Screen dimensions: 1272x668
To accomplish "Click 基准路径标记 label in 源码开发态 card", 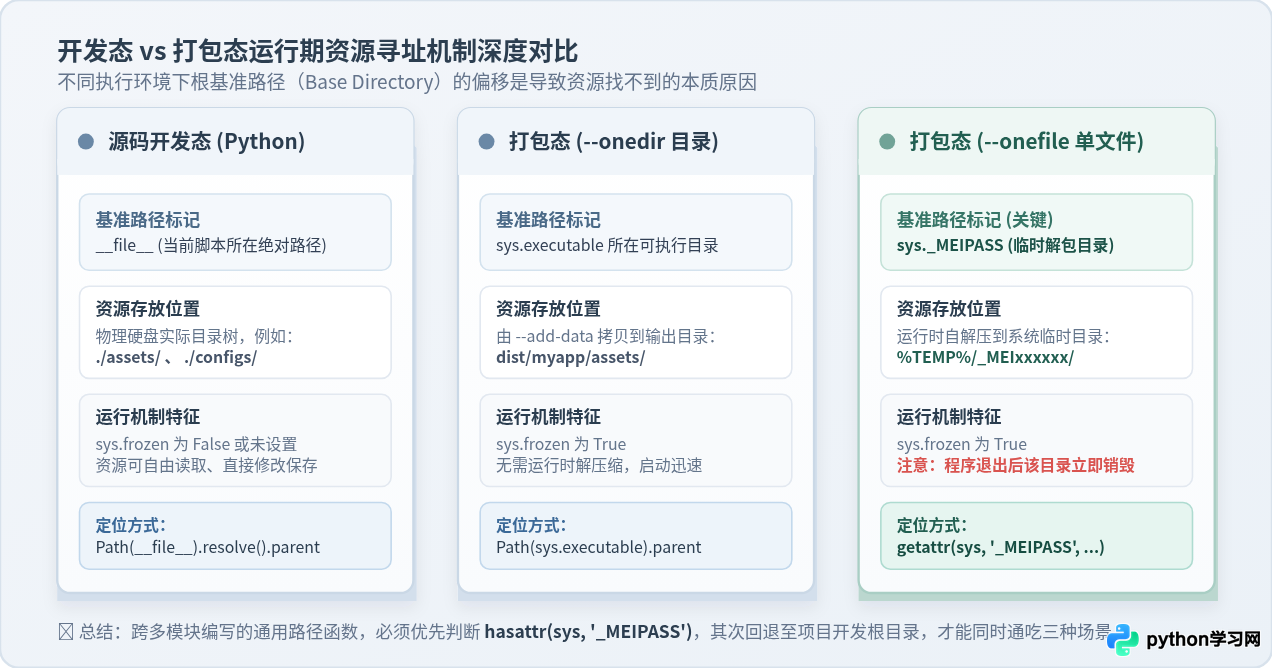I will coord(148,220).
